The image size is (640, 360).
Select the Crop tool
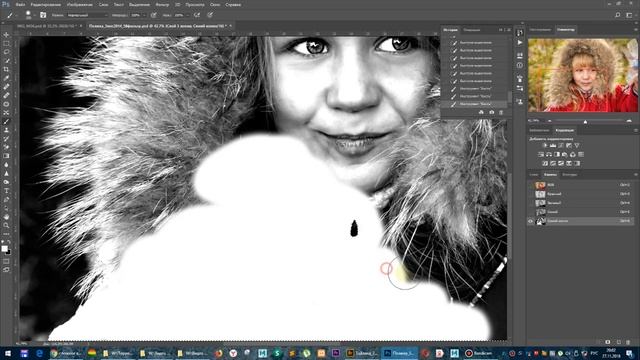6,69
